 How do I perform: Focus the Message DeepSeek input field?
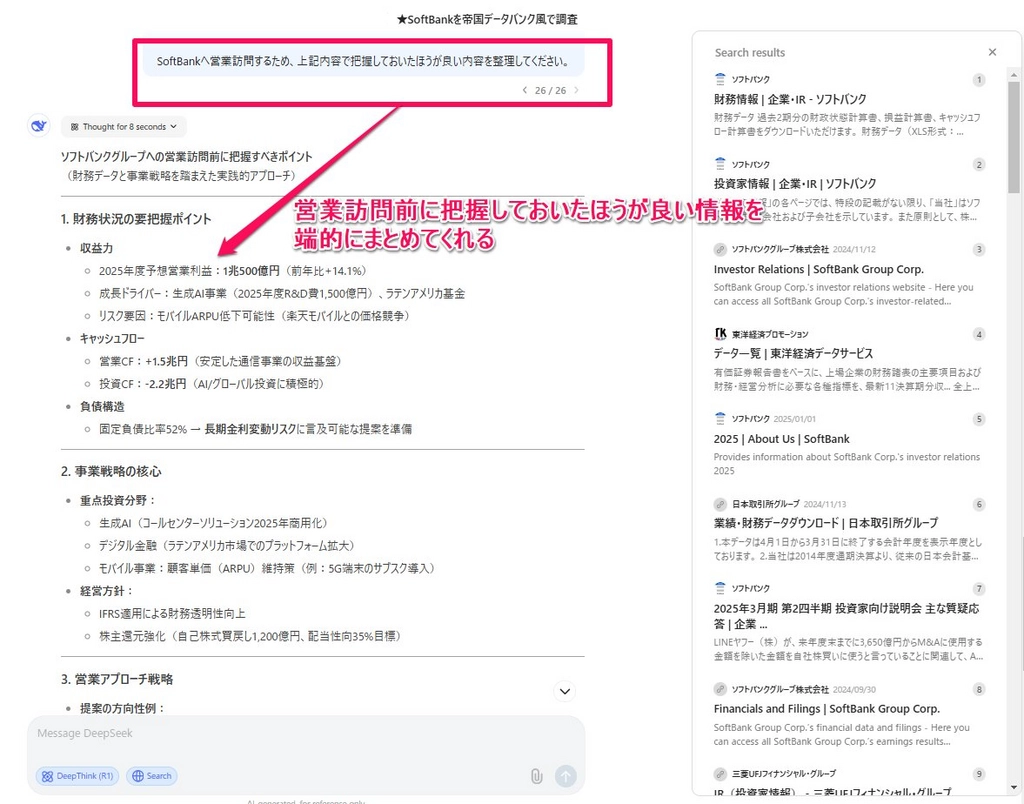tap(306, 733)
